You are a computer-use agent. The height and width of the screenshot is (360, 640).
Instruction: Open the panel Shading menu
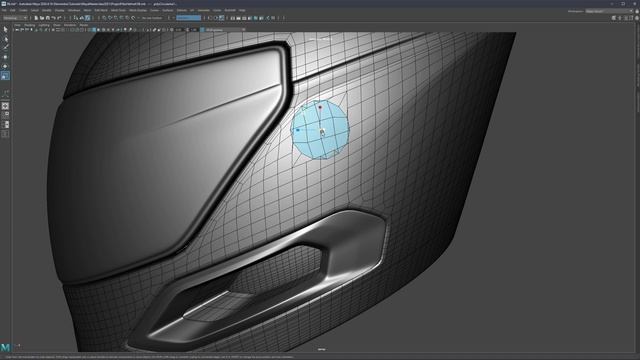coord(29,25)
